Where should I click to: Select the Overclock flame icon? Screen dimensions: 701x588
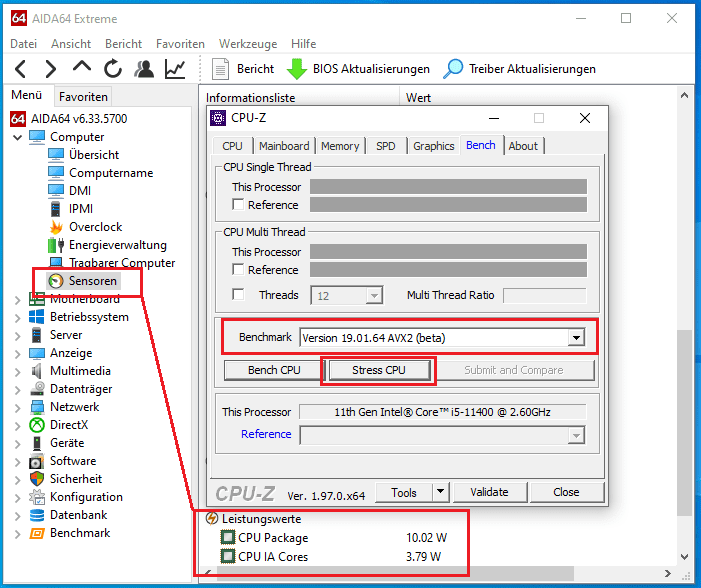click(x=56, y=227)
